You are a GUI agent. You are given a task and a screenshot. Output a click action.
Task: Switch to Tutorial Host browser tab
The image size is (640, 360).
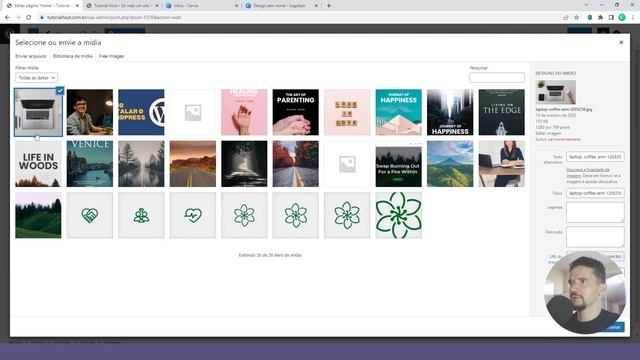pyautogui.click(x=122, y=6)
